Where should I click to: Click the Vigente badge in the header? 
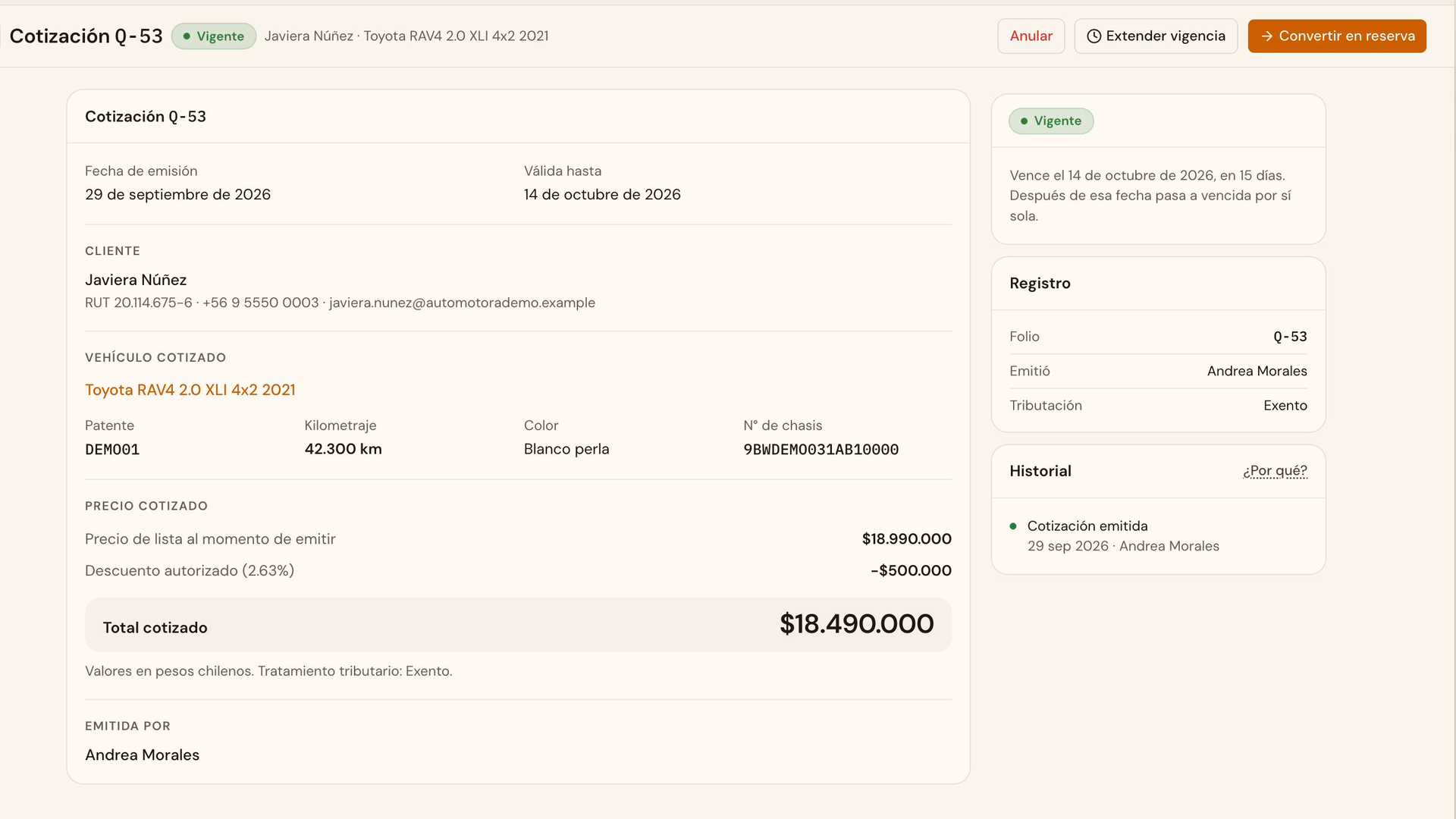(x=214, y=36)
